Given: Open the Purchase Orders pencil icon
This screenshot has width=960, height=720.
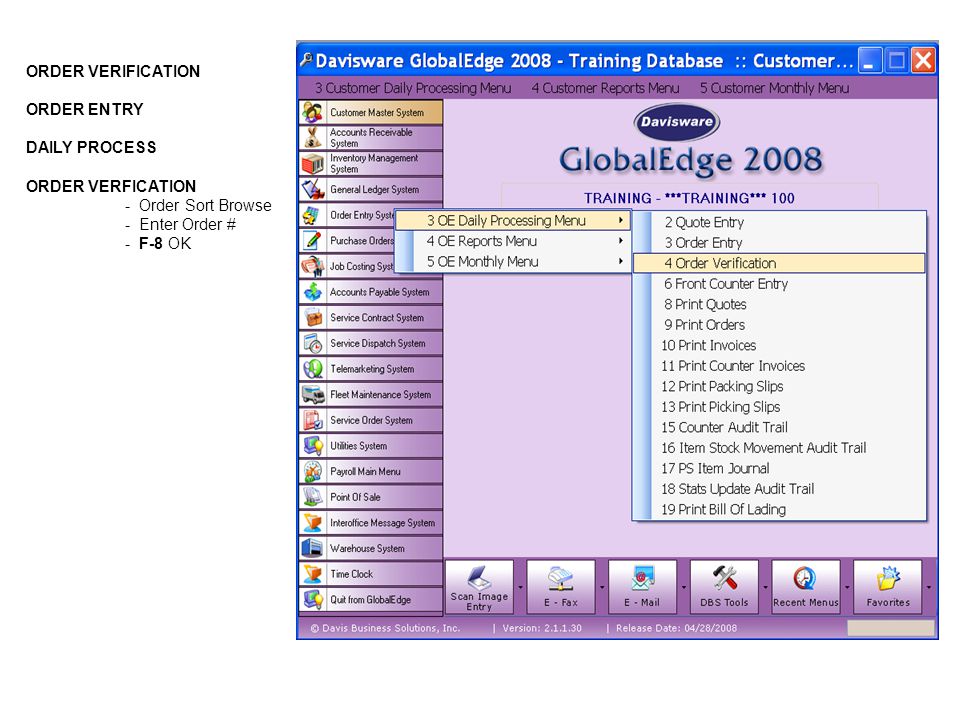Looking at the screenshot, I should (313, 241).
